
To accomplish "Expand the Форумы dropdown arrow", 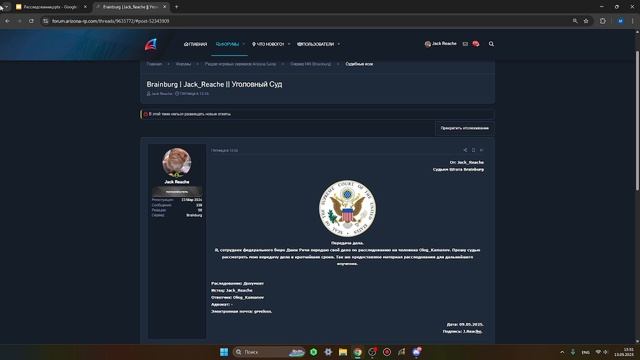I will tap(244, 44).
